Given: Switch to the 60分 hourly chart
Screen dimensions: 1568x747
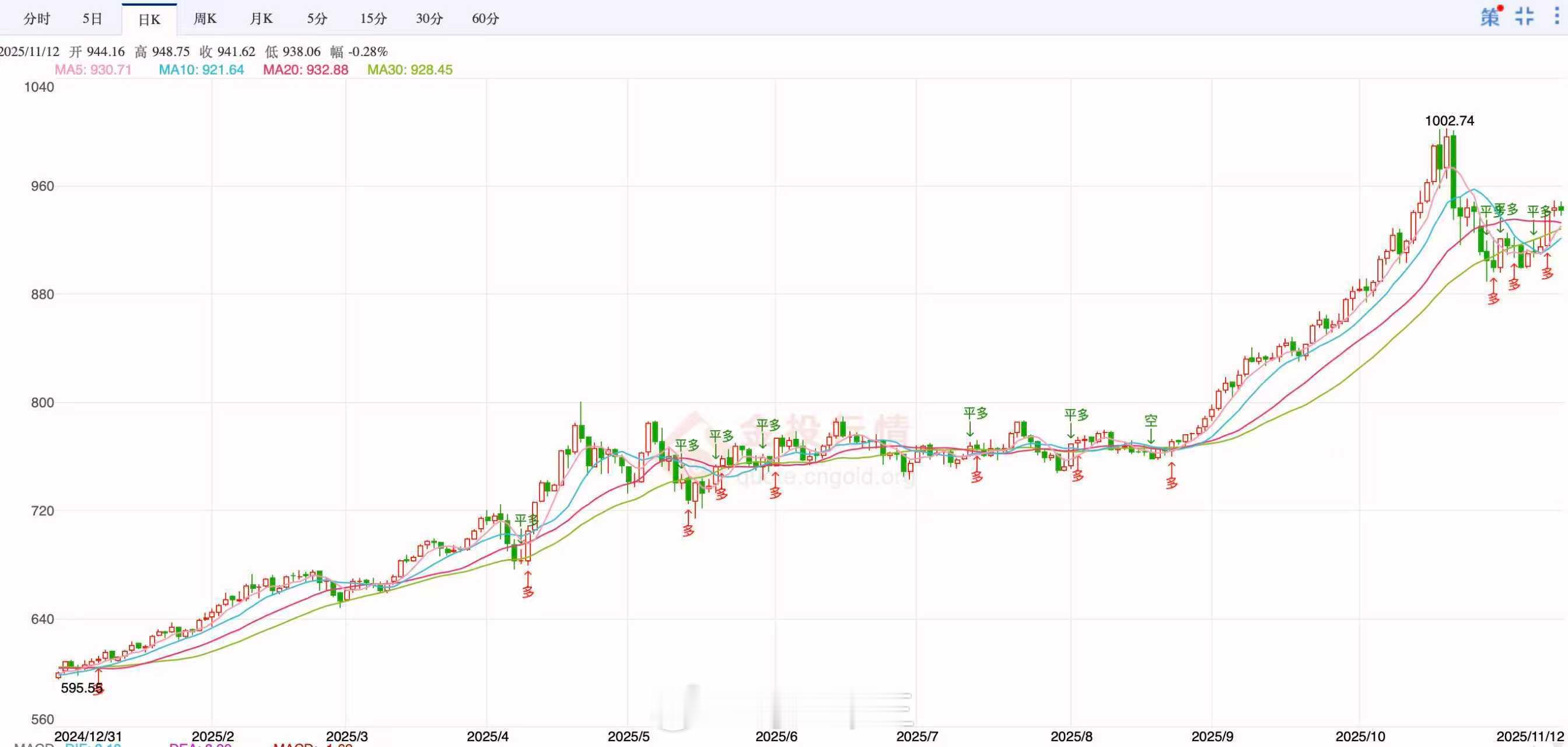Looking at the screenshot, I should point(485,19).
